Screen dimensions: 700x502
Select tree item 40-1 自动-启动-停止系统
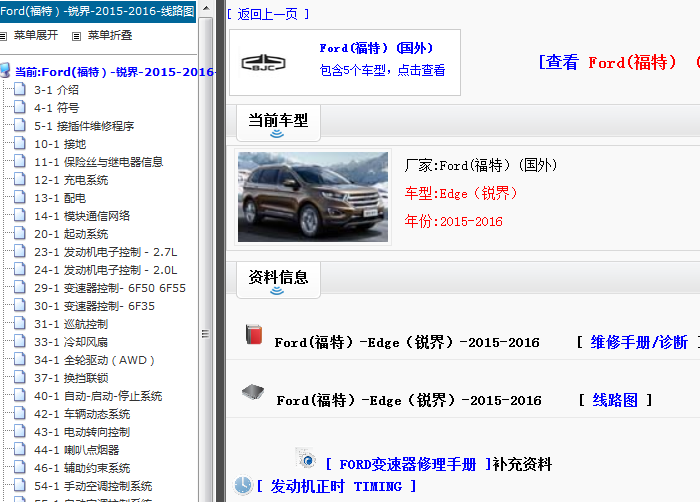pos(98,396)
